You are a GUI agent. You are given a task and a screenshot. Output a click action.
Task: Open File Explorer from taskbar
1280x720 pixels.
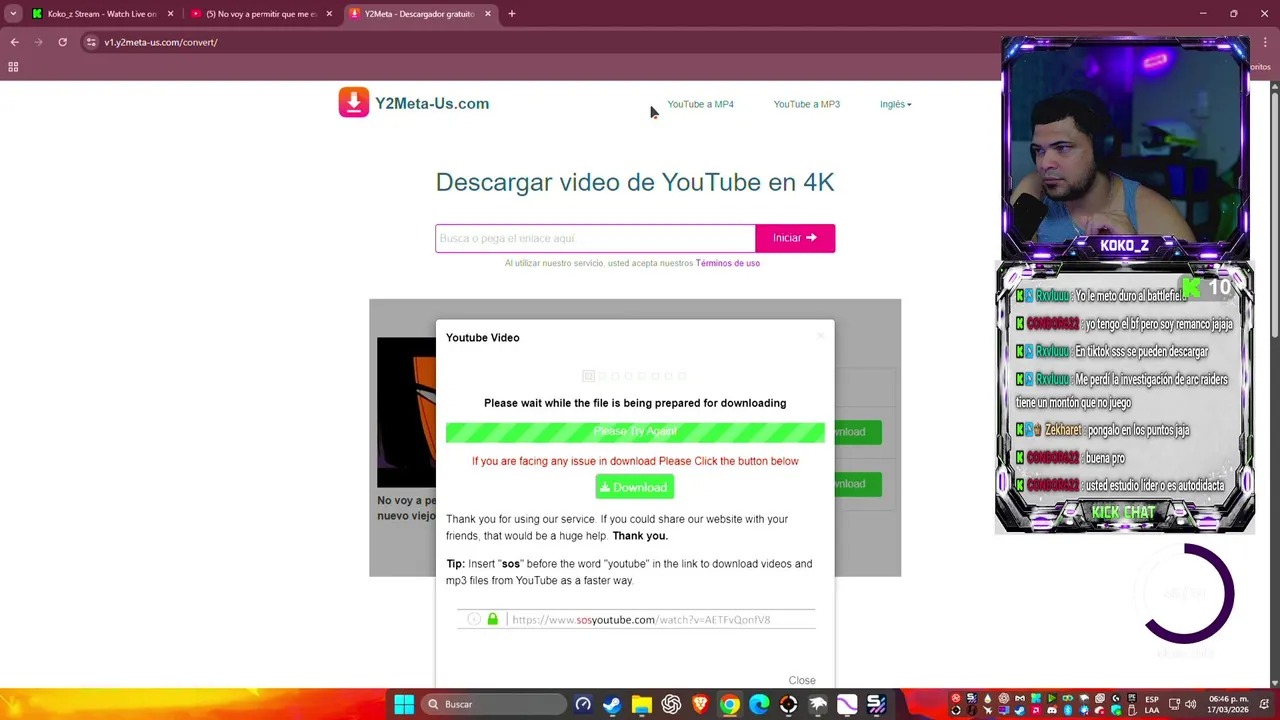click(x=641, y=704)
